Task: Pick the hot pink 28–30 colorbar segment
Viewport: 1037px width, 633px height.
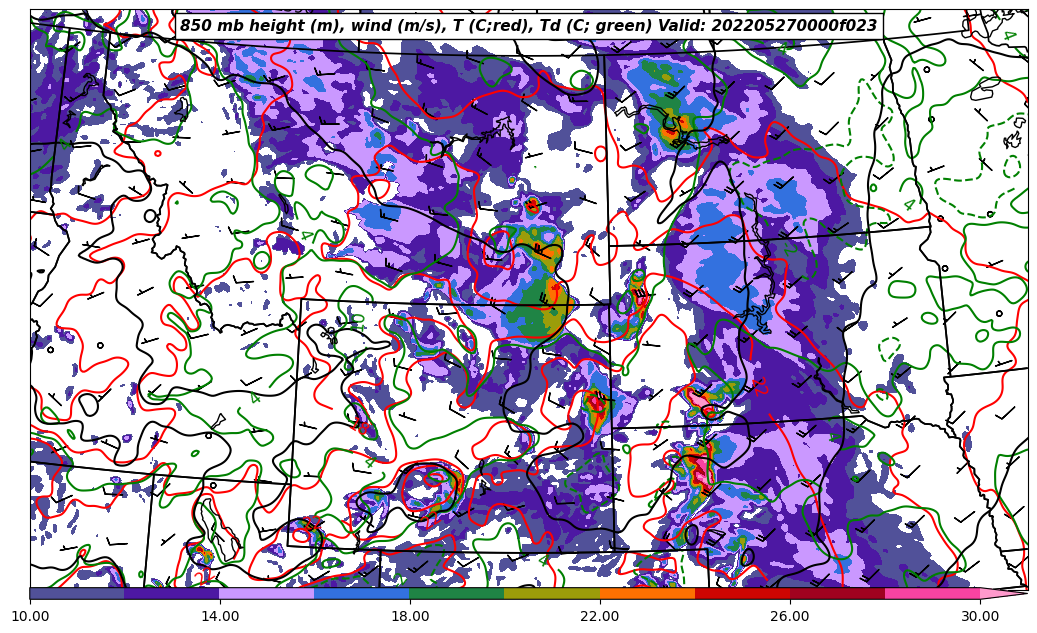Action: (x=932, y=593)
